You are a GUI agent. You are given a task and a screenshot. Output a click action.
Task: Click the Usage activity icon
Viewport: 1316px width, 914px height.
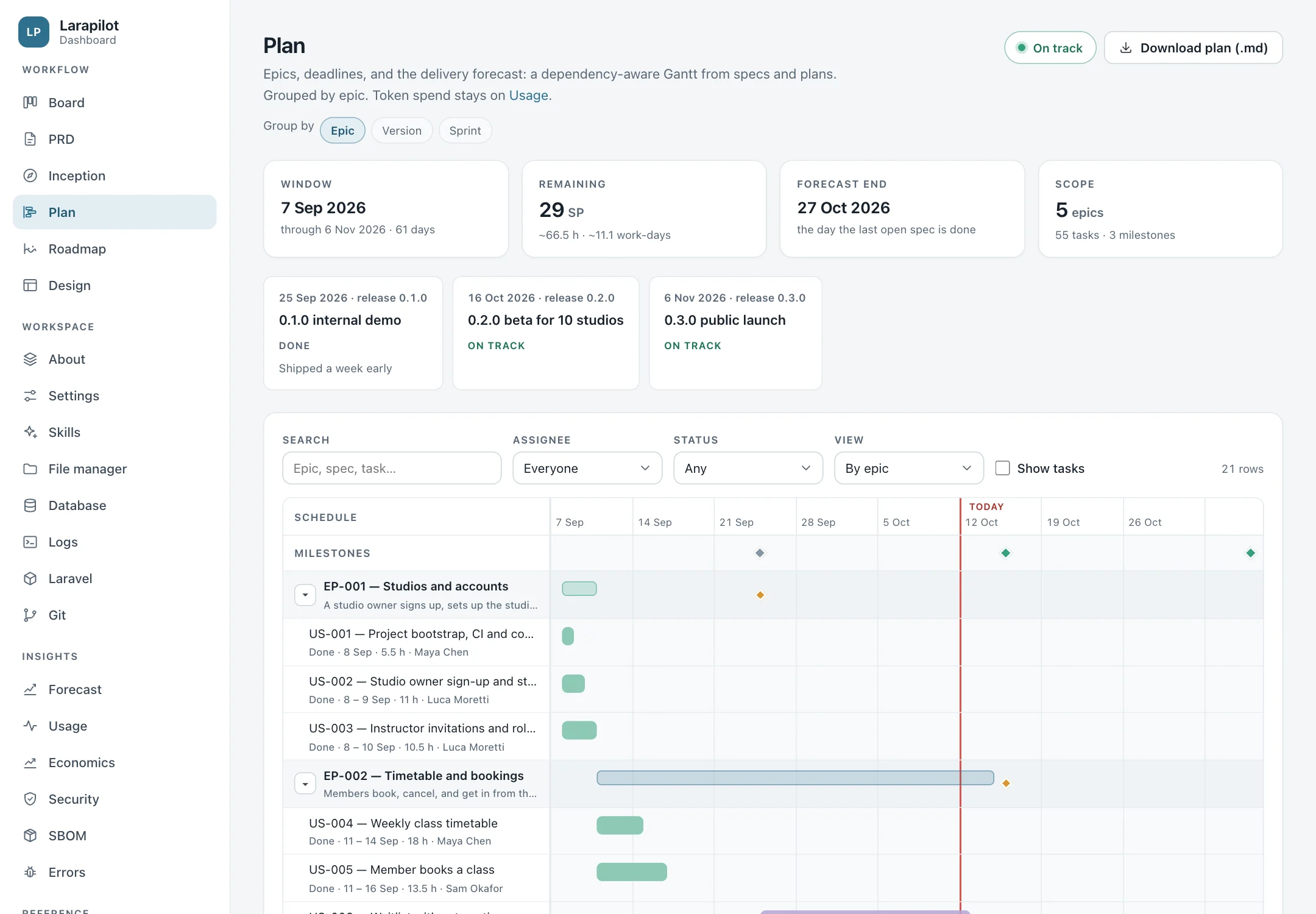point(30,726)
